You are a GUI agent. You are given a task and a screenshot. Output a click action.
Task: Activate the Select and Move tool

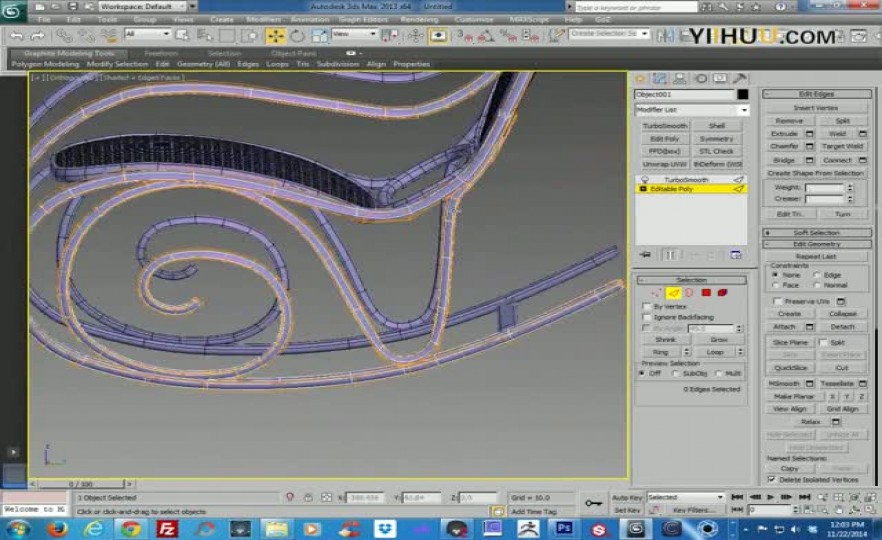tap(276, 37)
